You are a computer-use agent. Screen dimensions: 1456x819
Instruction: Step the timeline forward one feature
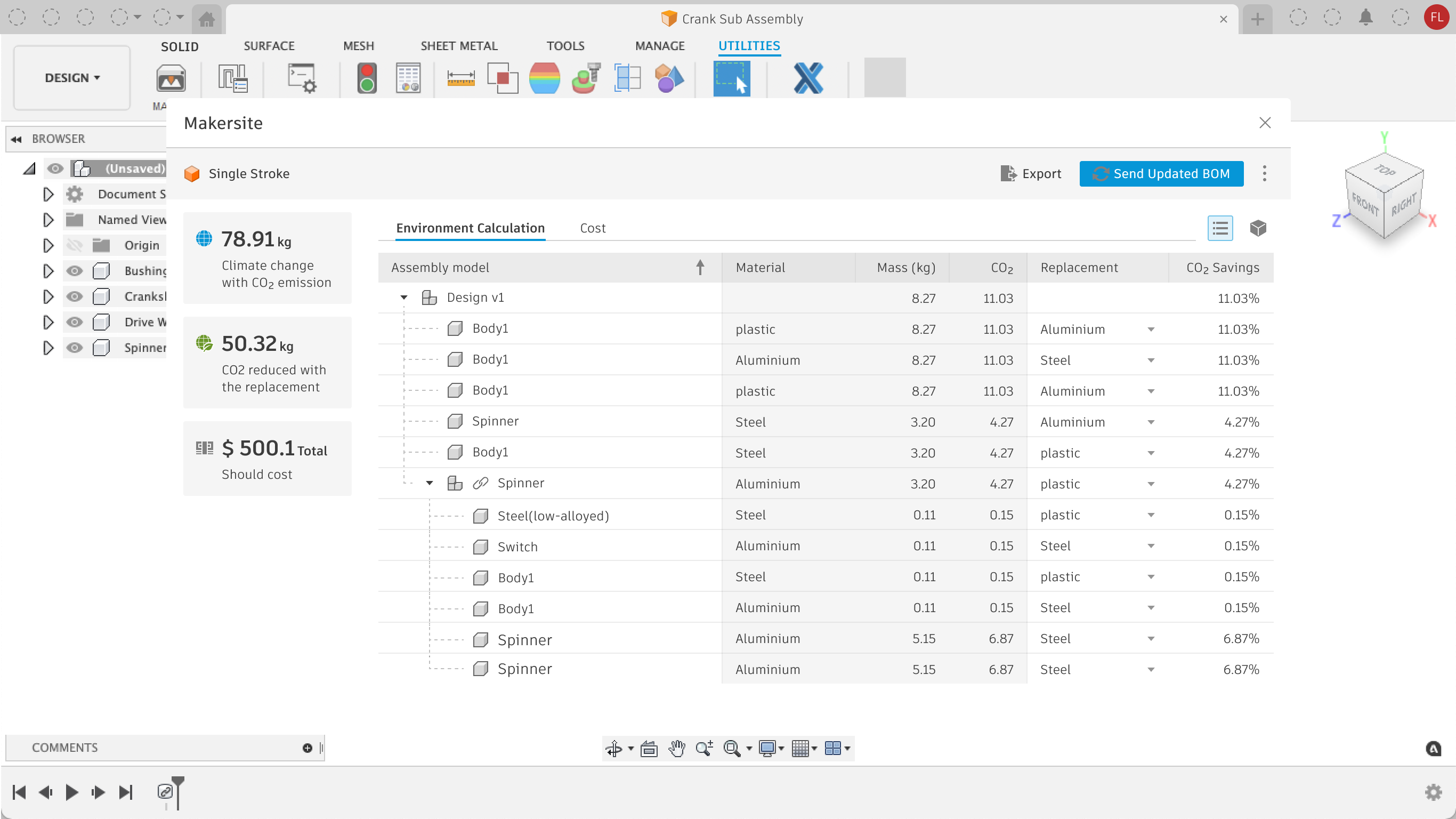98,792
